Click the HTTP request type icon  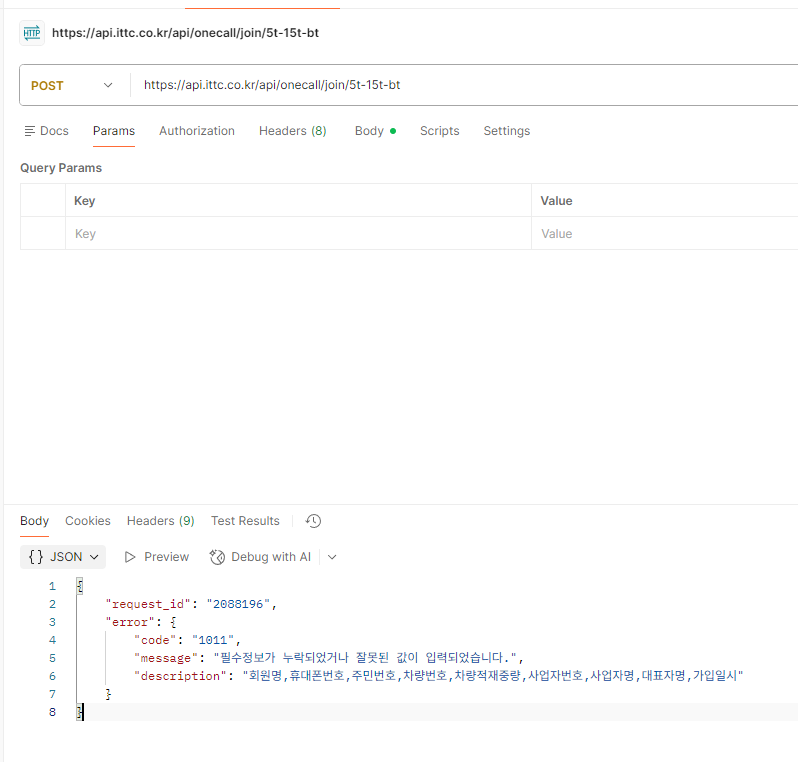[x=32, y=33]
